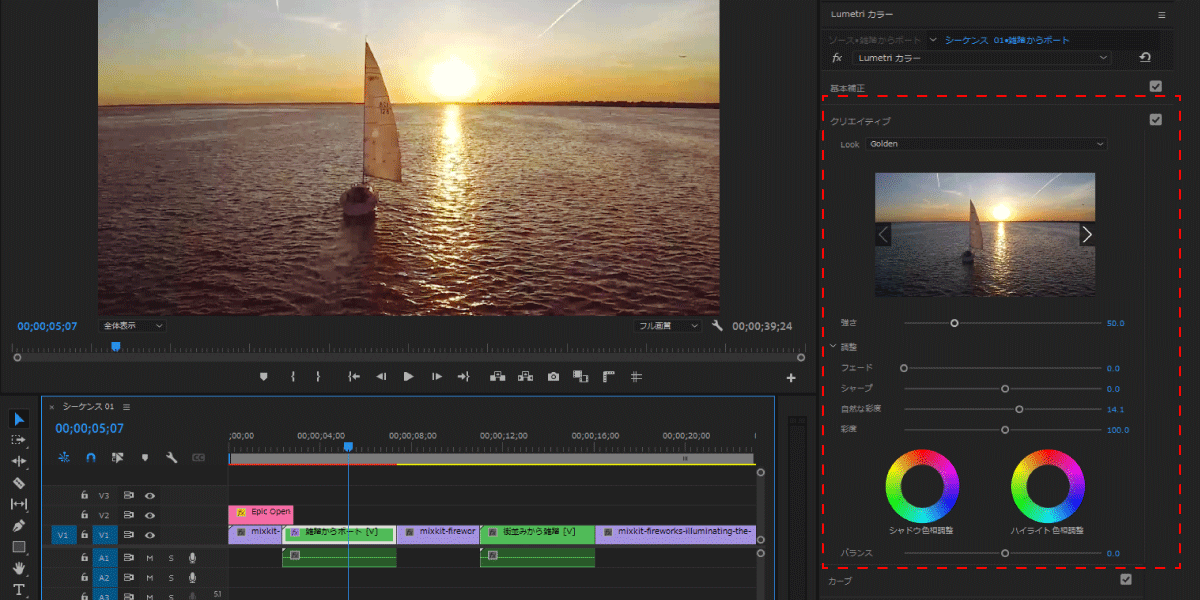Play the sequence in Program Monitor

pyautogui.click(x=408, y=377)
